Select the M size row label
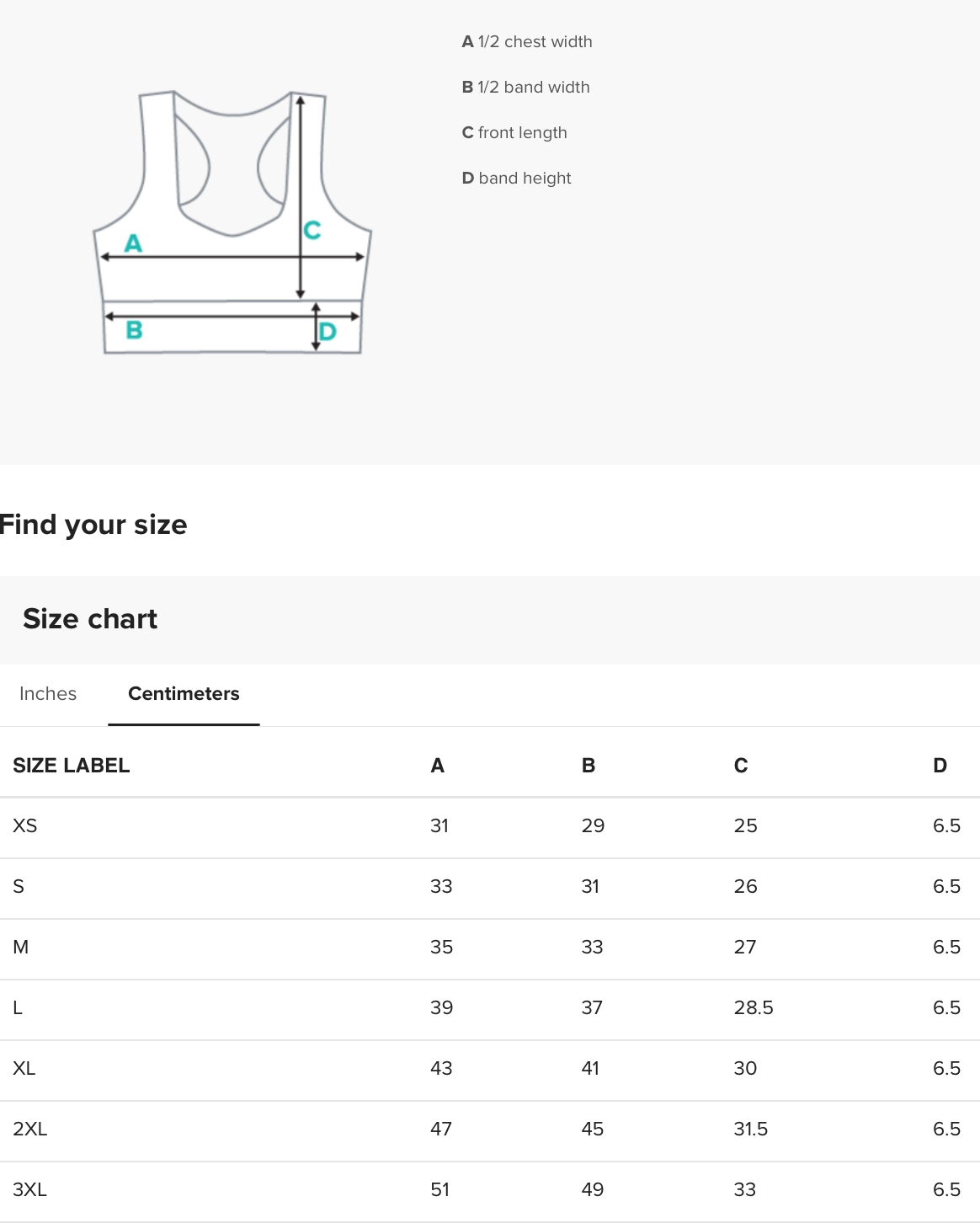Image resolution: width=980 pixels, height=1223 pixels. click(x=21, y=948)
